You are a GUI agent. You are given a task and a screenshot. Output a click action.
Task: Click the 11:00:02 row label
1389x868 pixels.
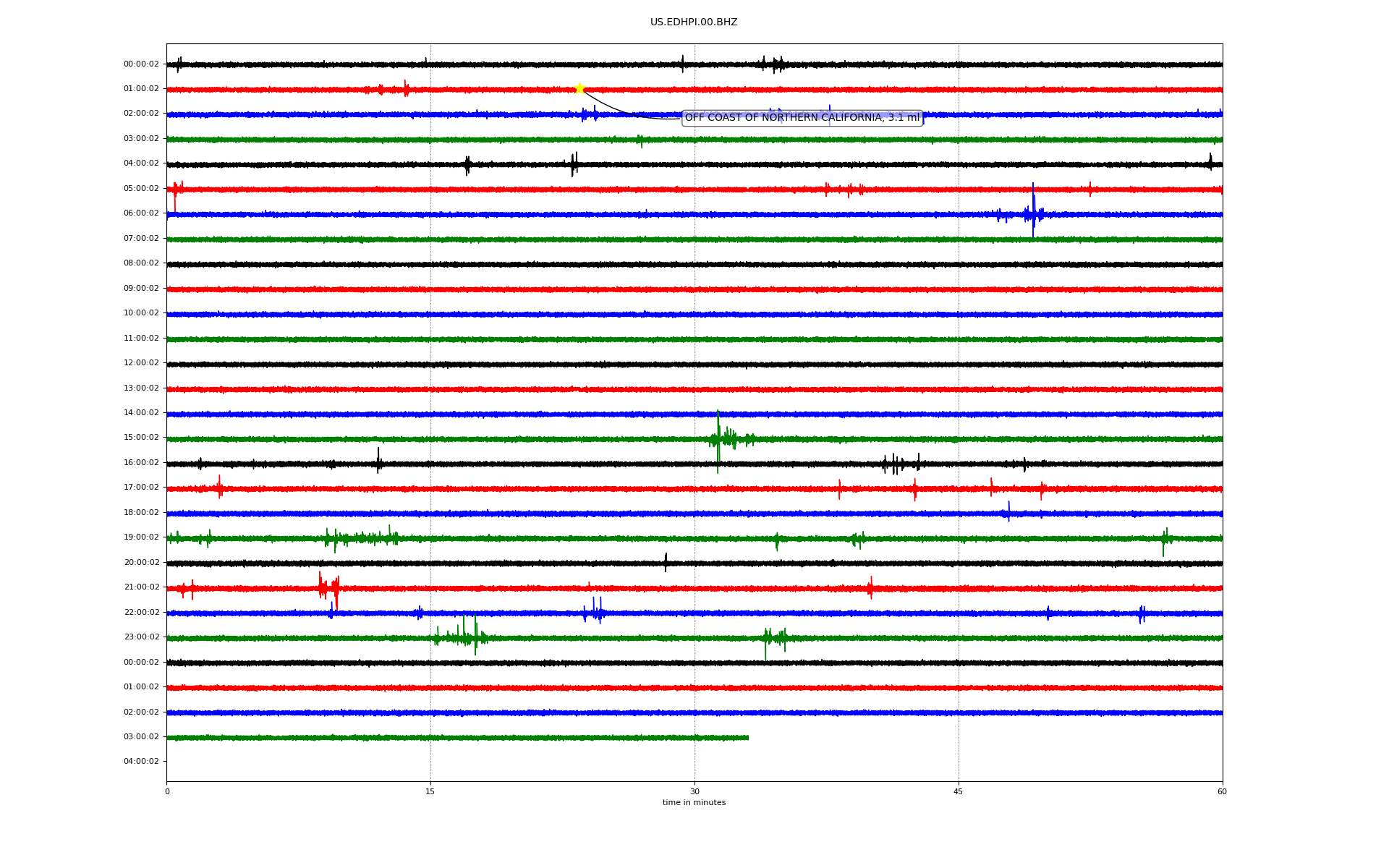click(x=141, y=338)
